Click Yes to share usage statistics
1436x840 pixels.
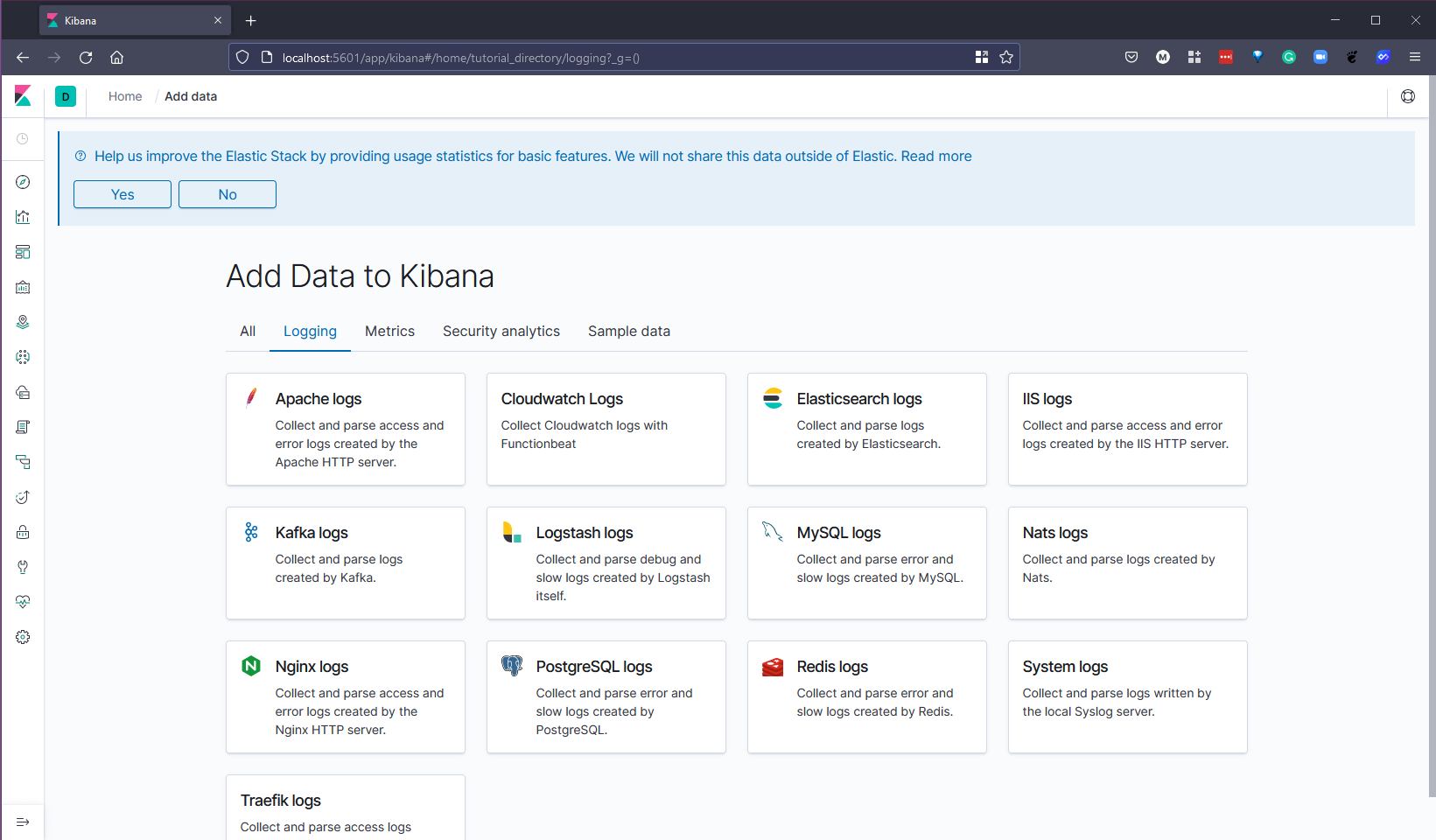tap(123, 194)
